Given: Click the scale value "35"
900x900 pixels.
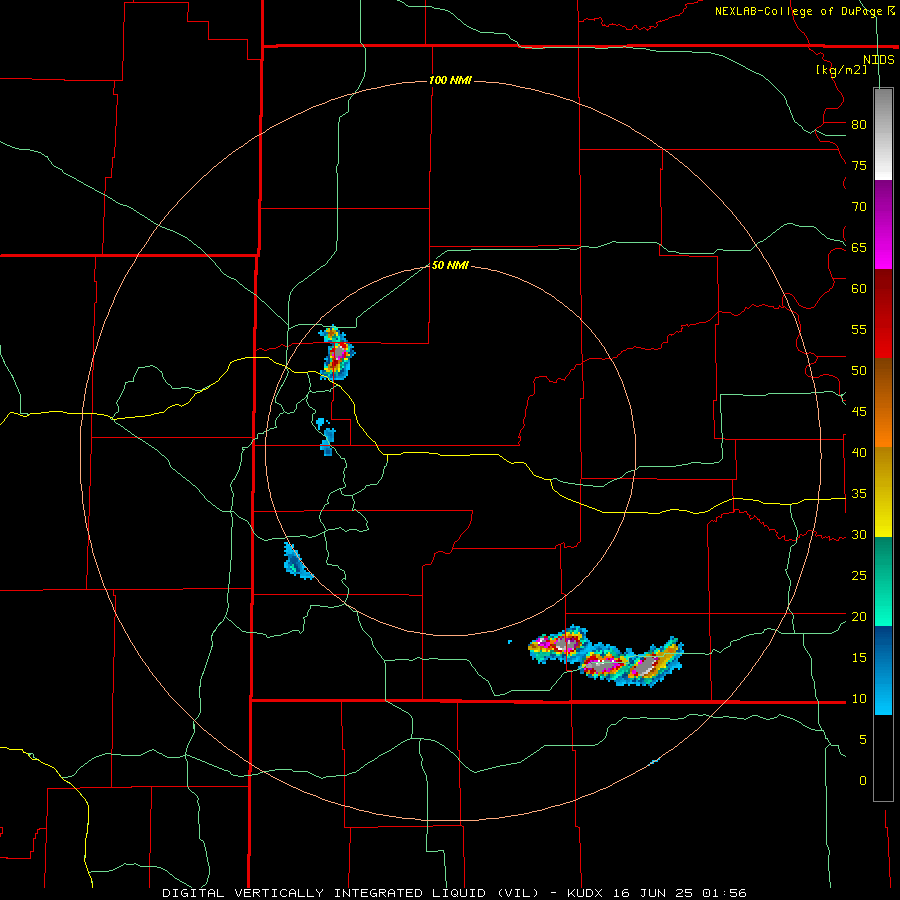Looking at the screenshot, I should (859, 494).
